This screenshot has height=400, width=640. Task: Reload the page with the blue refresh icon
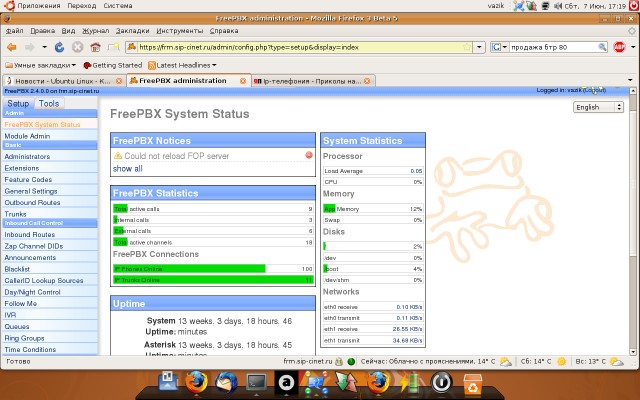click(60, 47)
